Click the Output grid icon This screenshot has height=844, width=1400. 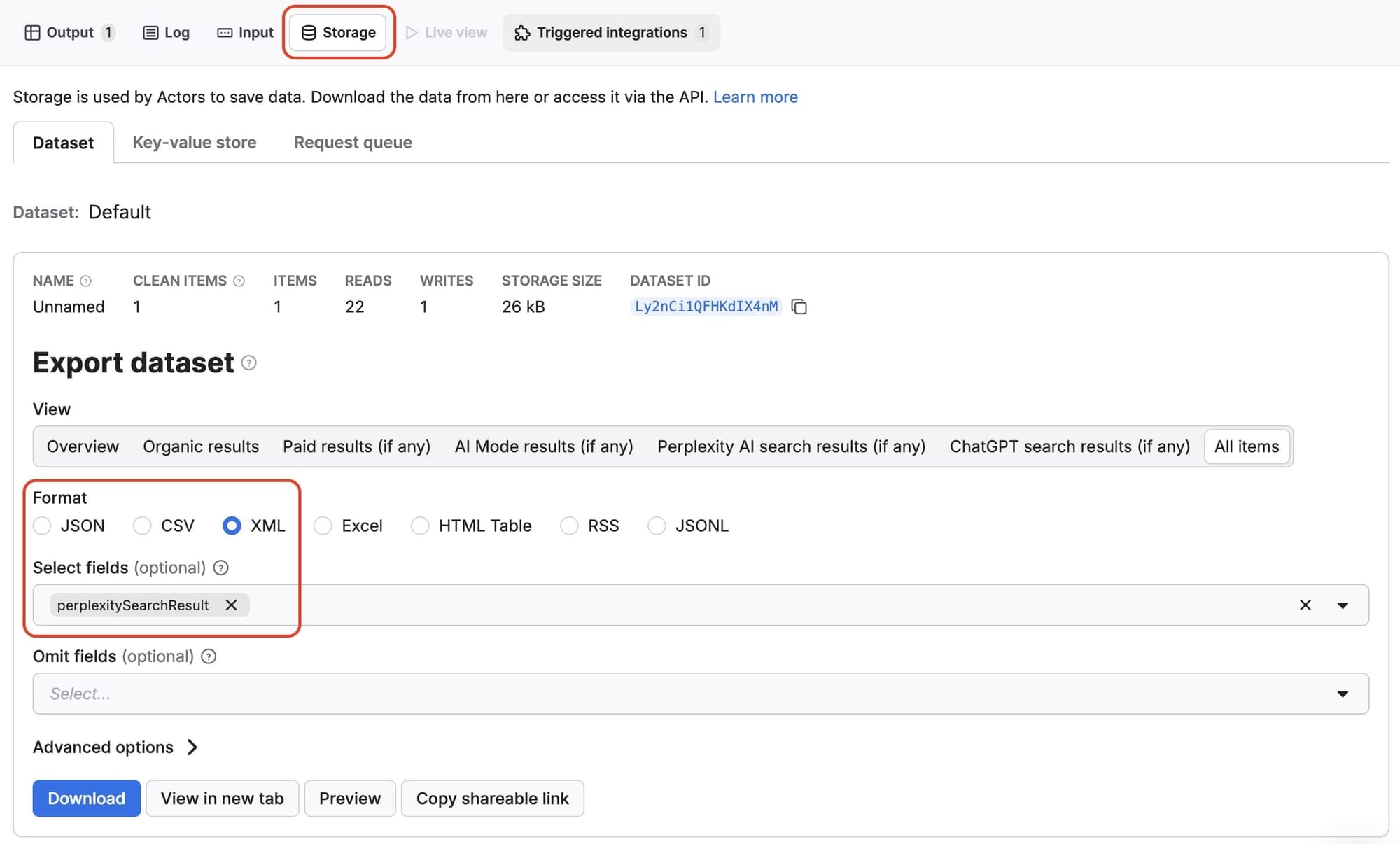pyautogui.click(x=32, y=32)
